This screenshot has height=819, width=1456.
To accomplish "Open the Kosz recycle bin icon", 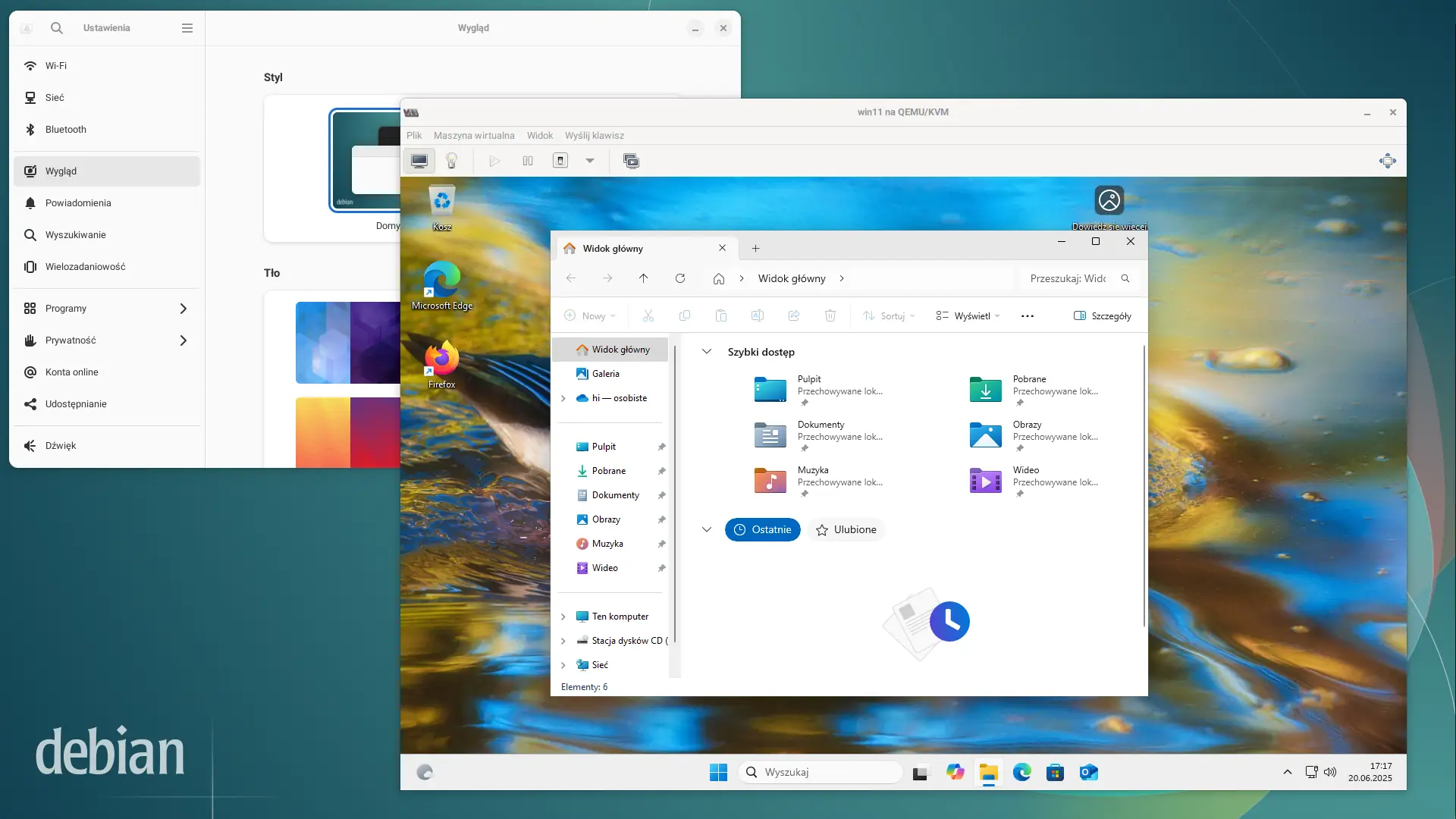I will point(442,208).
